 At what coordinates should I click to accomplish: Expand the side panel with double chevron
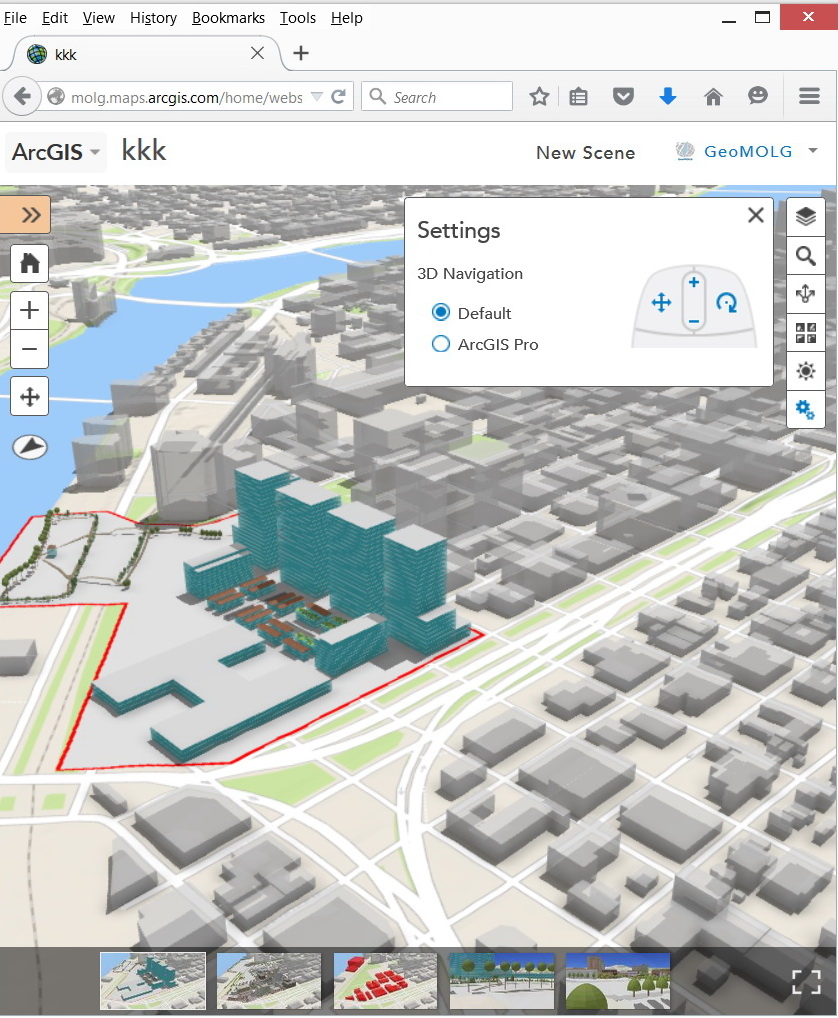(x=30, y=215)
